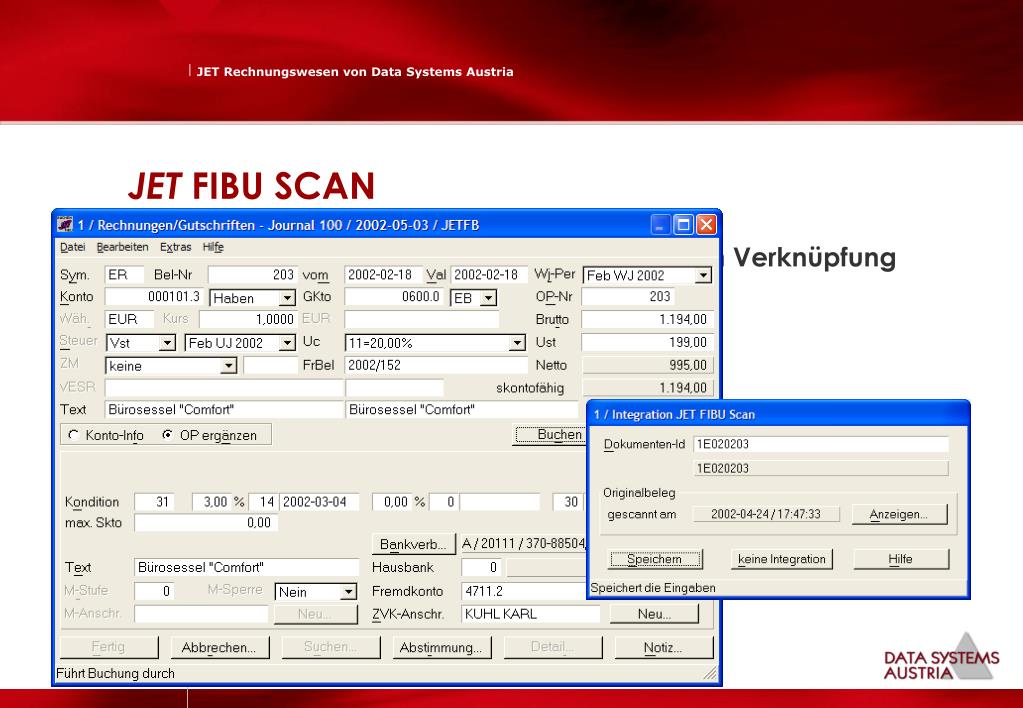Click Kondition date field 2002-03-04
The width and height of the screenshot is (1023, 708).
pos(319,502)
